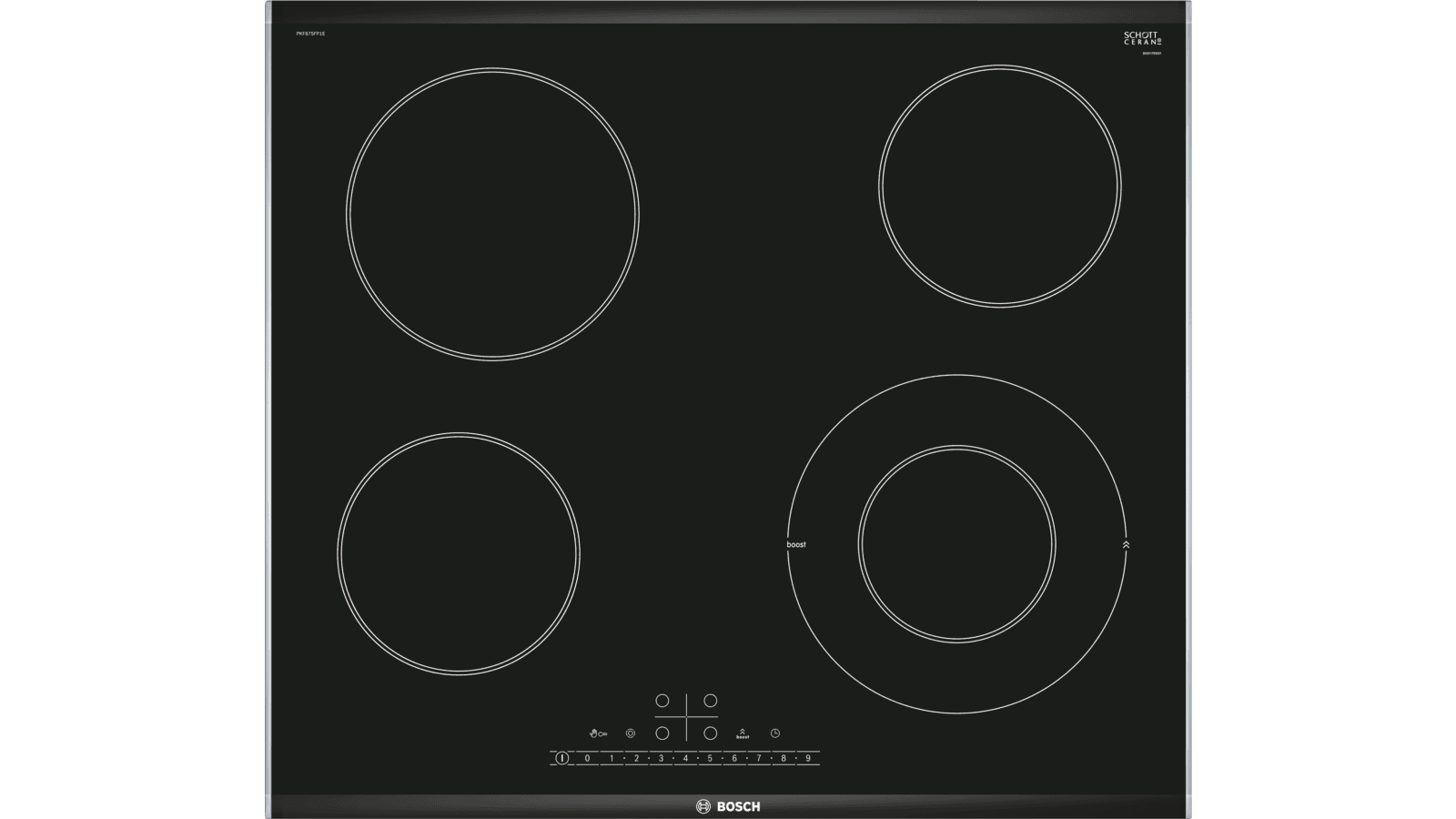Activate the child lock key icon
Image resolution: width=1456 pixels, height=819 pixels.
[x=598, y=733]
